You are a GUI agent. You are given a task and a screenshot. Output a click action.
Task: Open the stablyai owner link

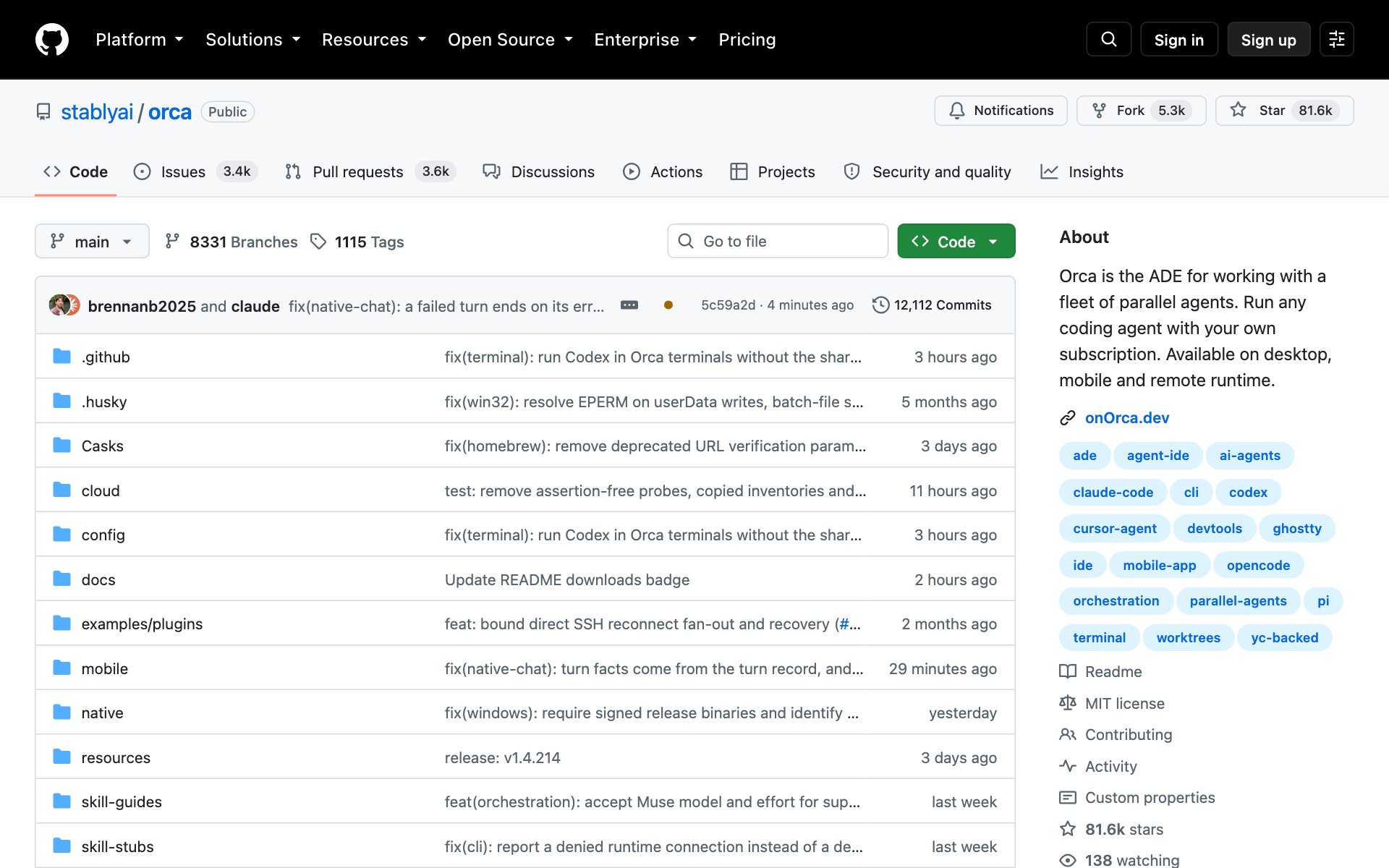click(97, 112)
